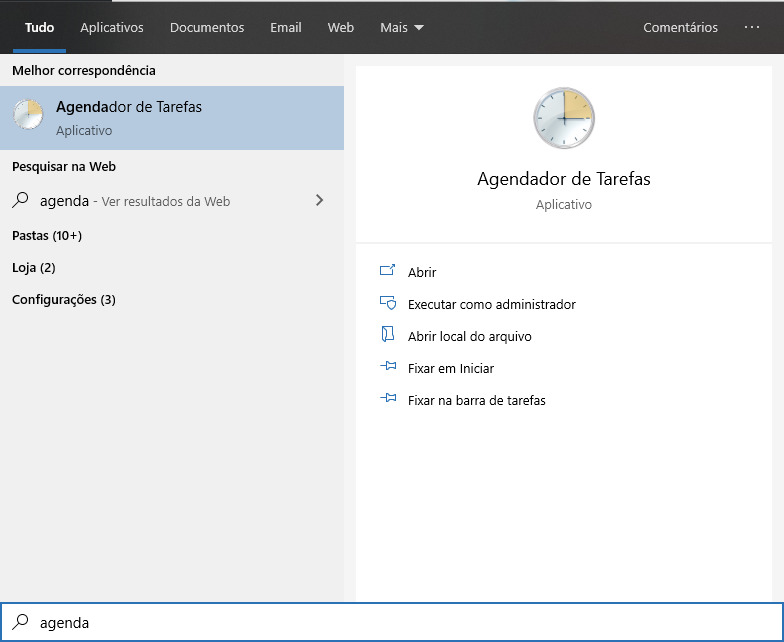Show Loja (2) results

(34, 268)
